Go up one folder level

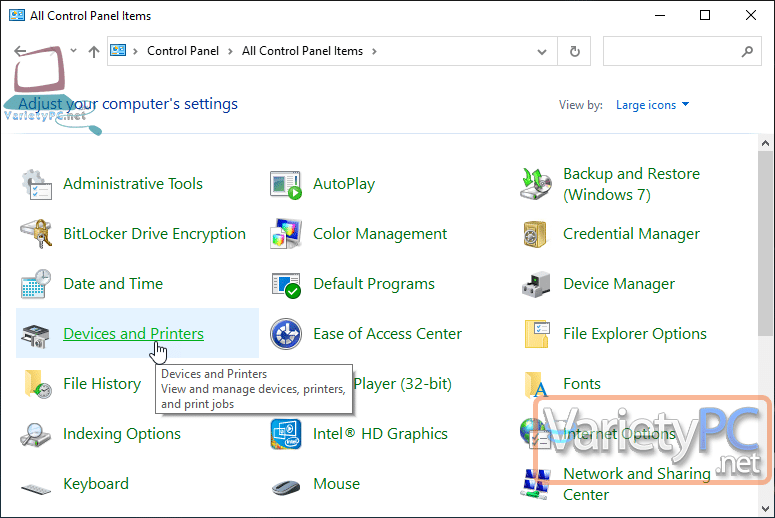click(94, 51)
